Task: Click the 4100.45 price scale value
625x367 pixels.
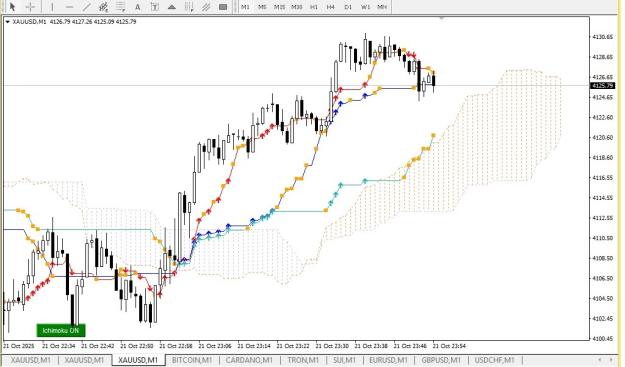Action: click(603, 339)
